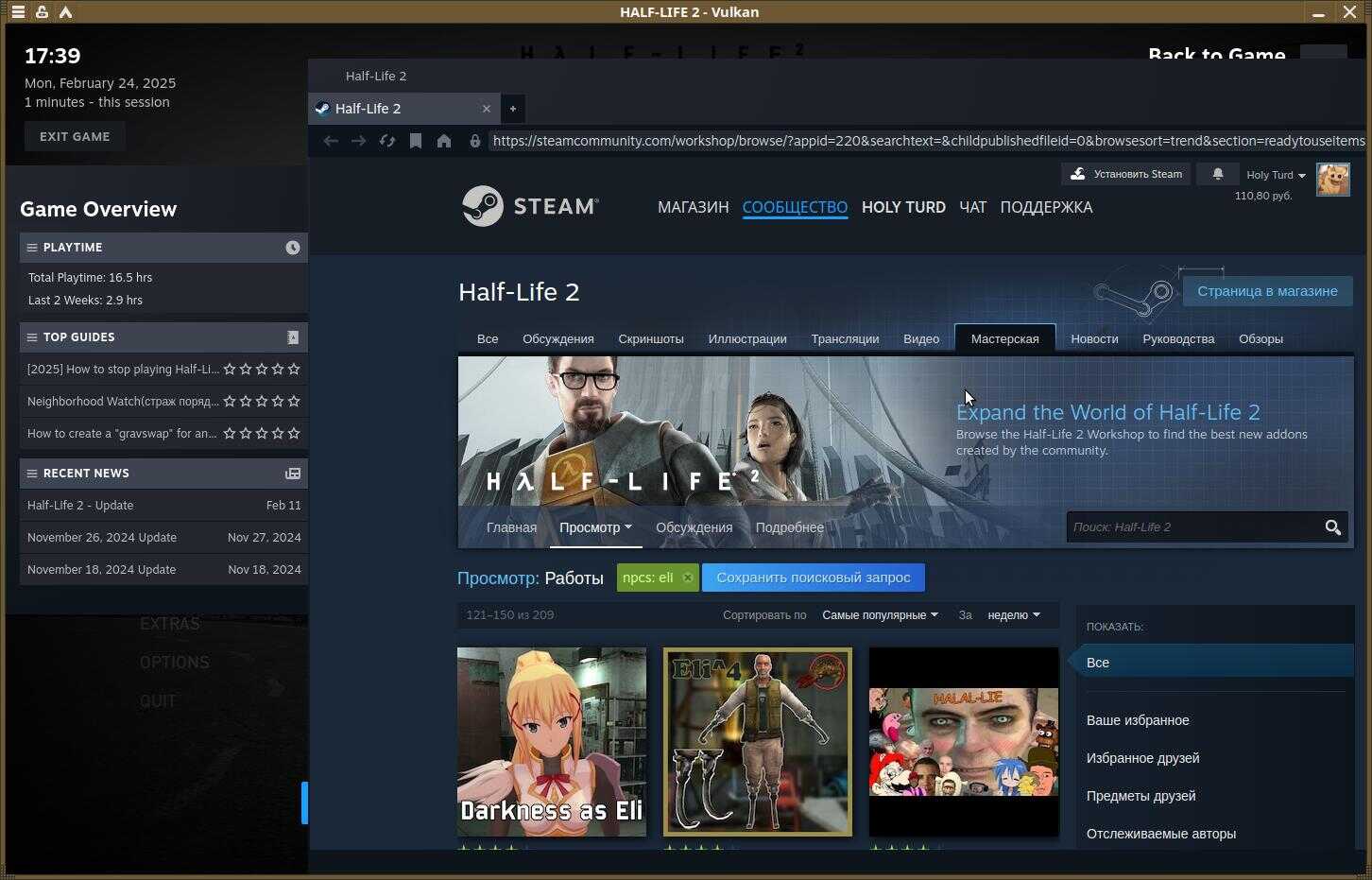The width and height of the screenshot is (1372, 880).
Task: Click the browser URL address bar
Action: pyautogui.click(x=928, y=141)
